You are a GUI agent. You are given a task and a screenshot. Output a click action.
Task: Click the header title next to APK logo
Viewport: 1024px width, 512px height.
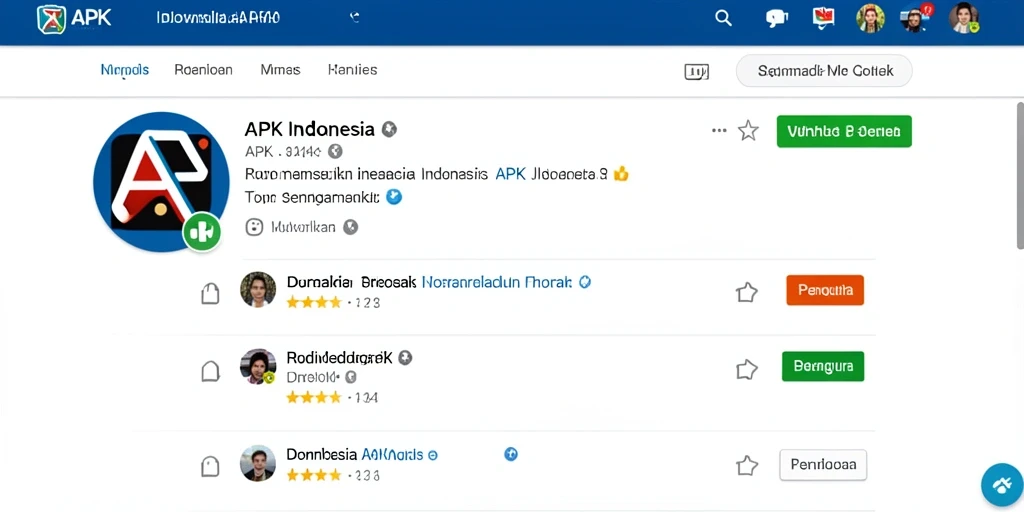[x=218, y=18]
